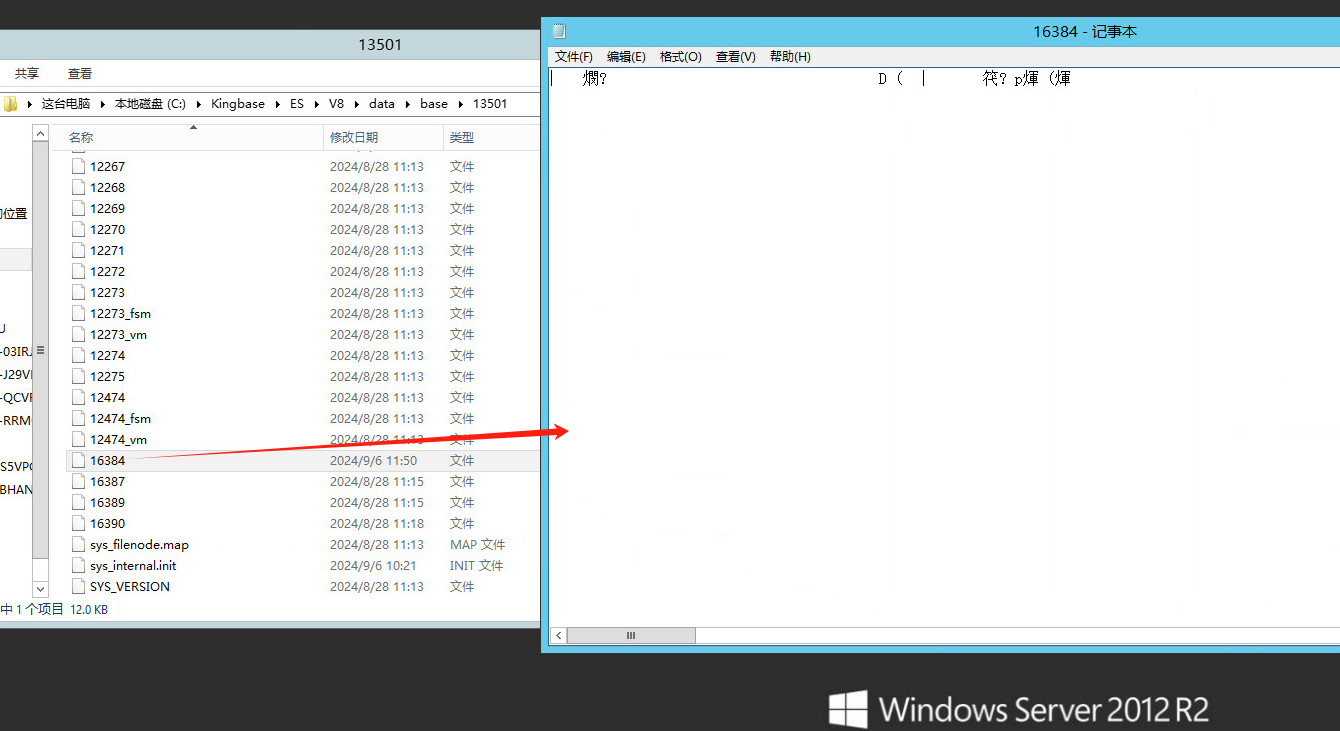This screenshot has height=731, width=1340.
Task: Switch to the 共享 tab in Explorer
Action: tap(27, 73)
